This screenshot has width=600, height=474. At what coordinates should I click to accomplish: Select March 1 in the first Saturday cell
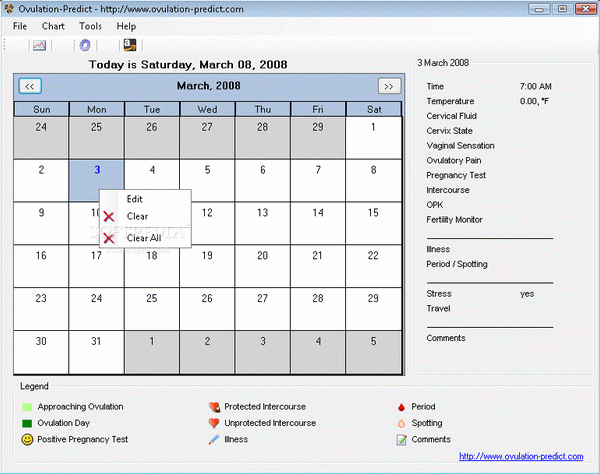tap(373, 138)
